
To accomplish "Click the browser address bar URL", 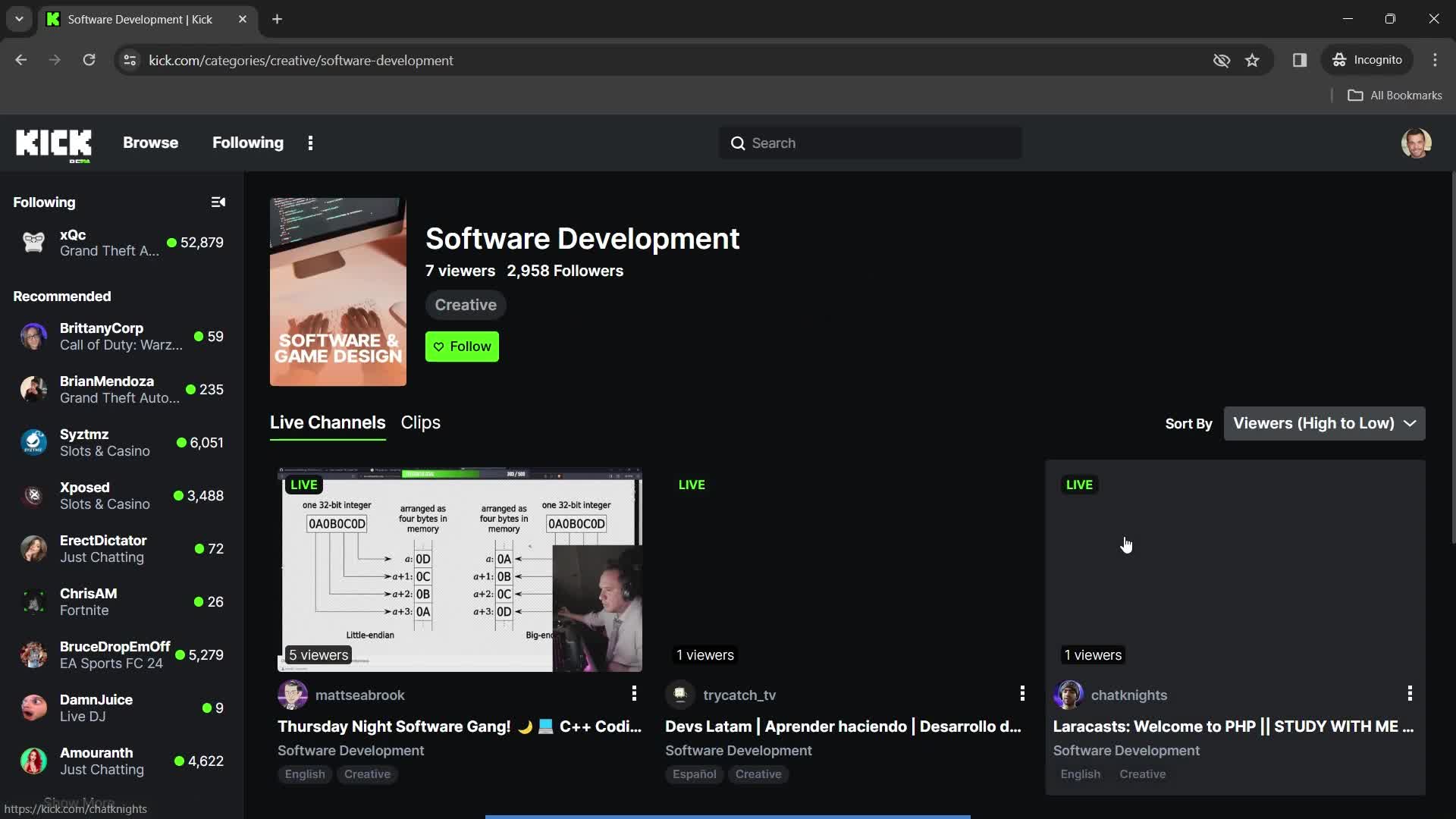I will pos(300,61).
